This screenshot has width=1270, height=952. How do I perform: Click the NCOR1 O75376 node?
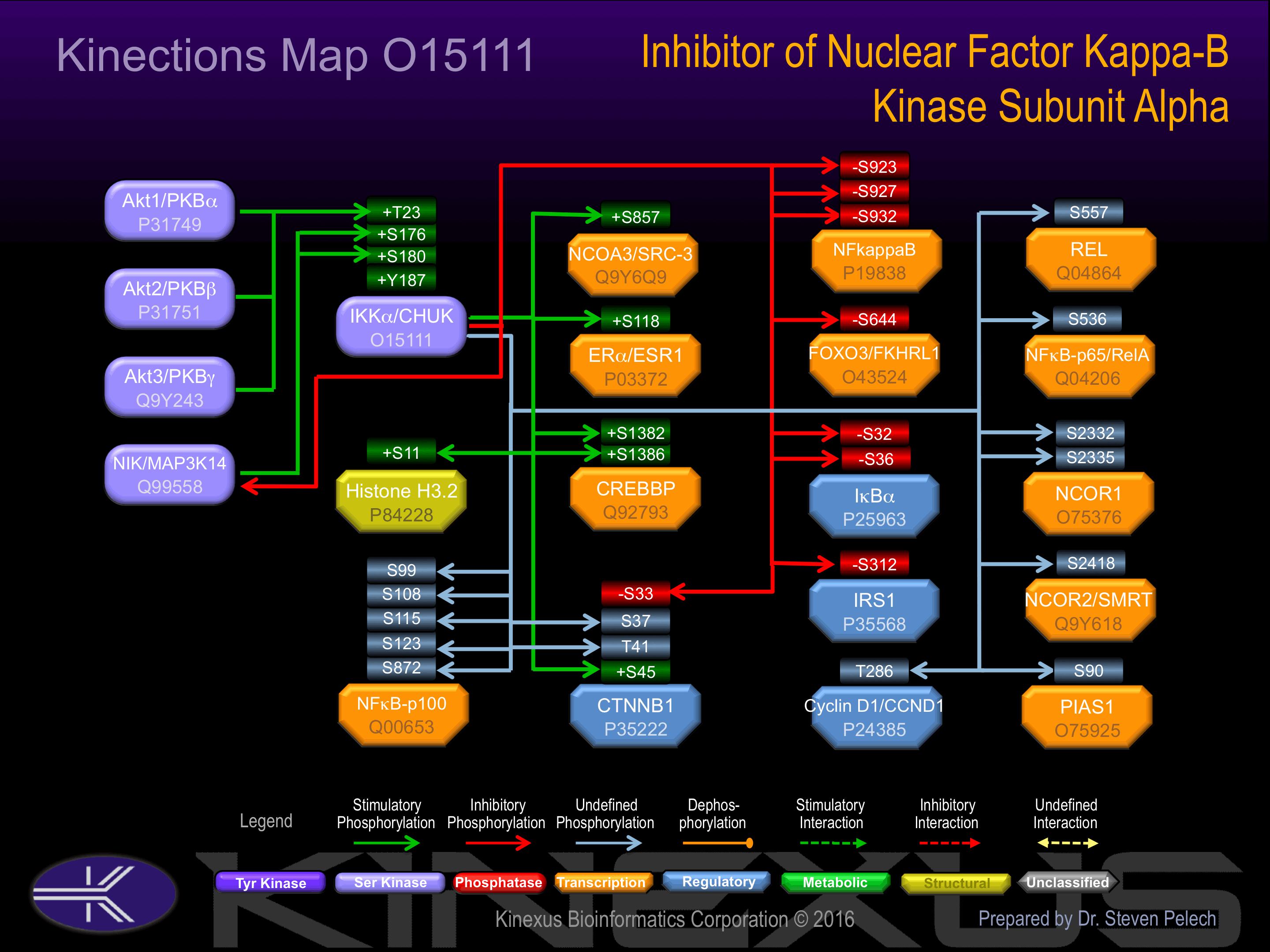tap(1089, 504)
